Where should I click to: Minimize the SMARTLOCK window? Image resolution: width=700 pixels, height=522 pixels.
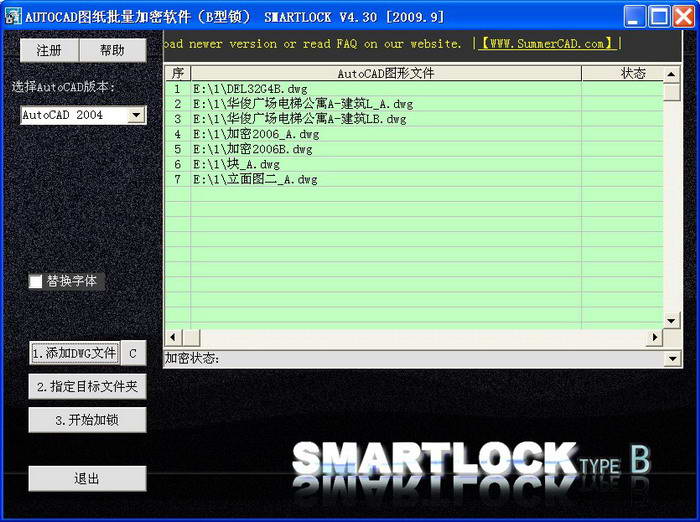pos(635,17)
